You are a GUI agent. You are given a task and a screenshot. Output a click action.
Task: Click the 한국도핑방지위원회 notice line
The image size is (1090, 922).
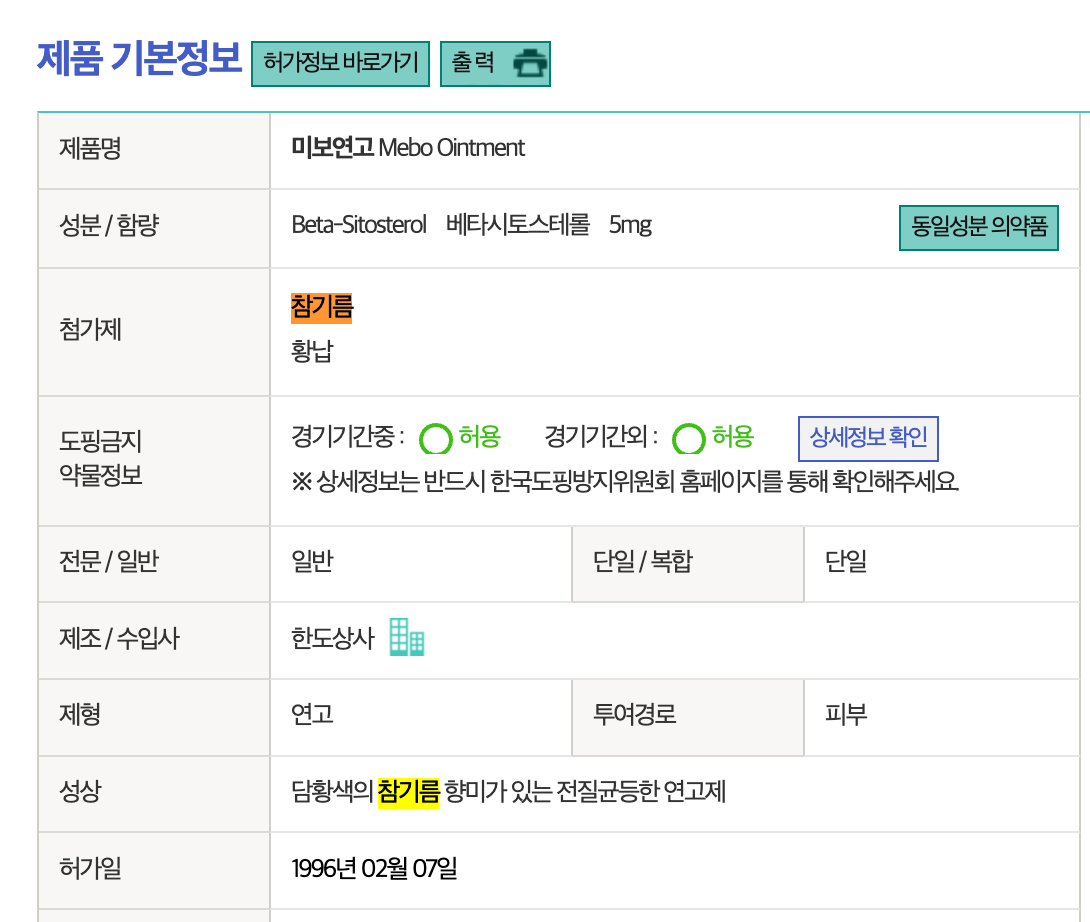[625, 481]
